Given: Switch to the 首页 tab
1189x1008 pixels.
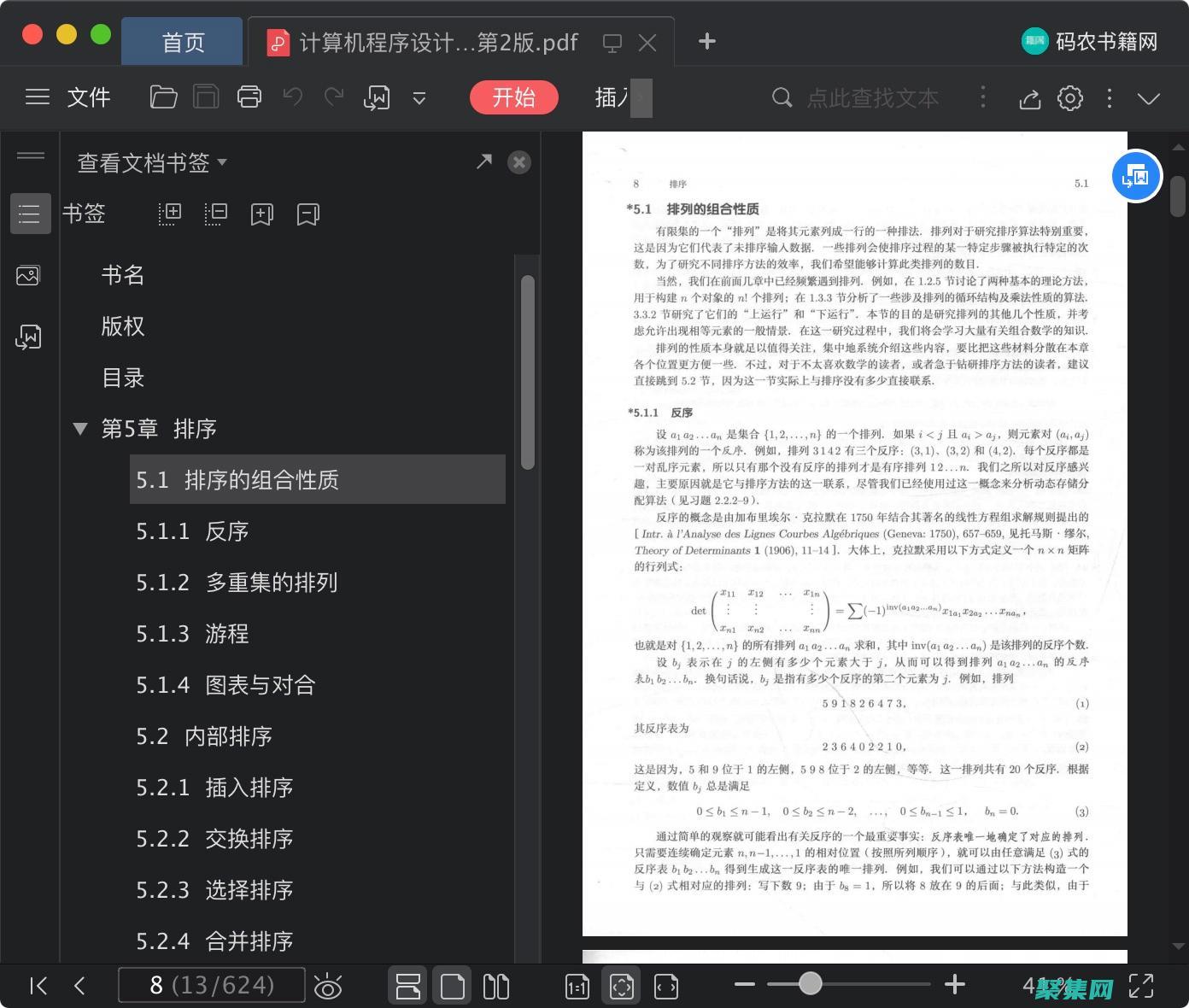Looking at the screenshot, I should 182,42.
